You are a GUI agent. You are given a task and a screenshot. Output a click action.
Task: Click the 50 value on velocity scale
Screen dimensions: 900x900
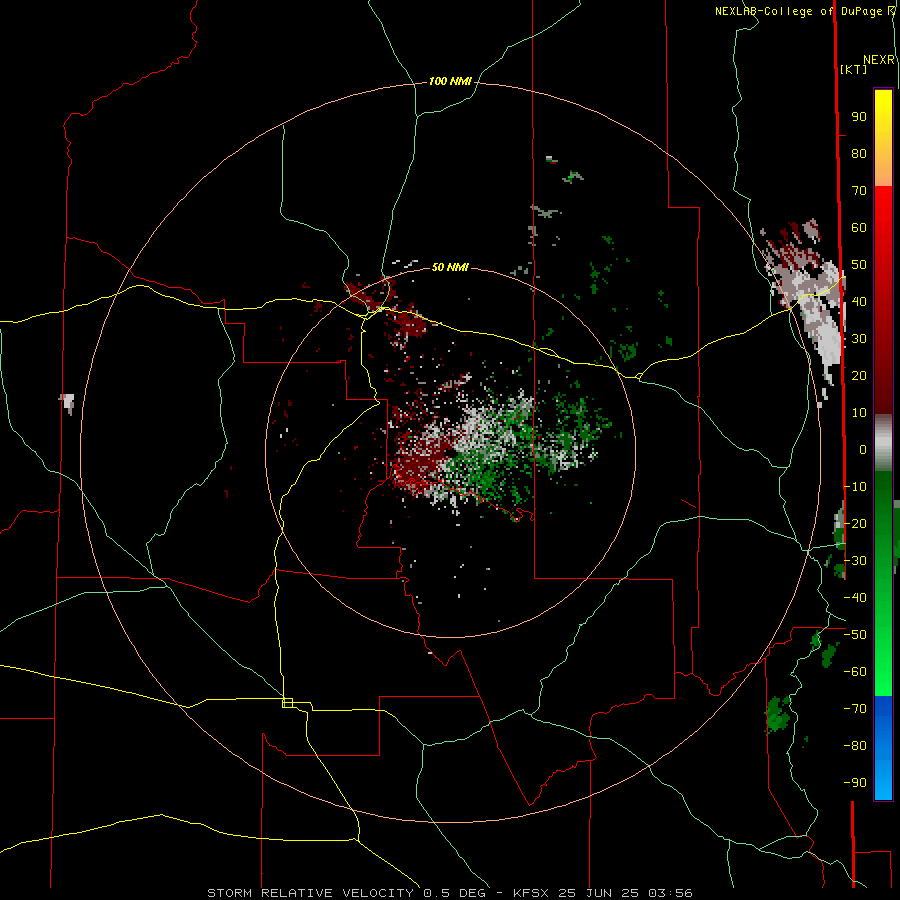pos(859,265)
